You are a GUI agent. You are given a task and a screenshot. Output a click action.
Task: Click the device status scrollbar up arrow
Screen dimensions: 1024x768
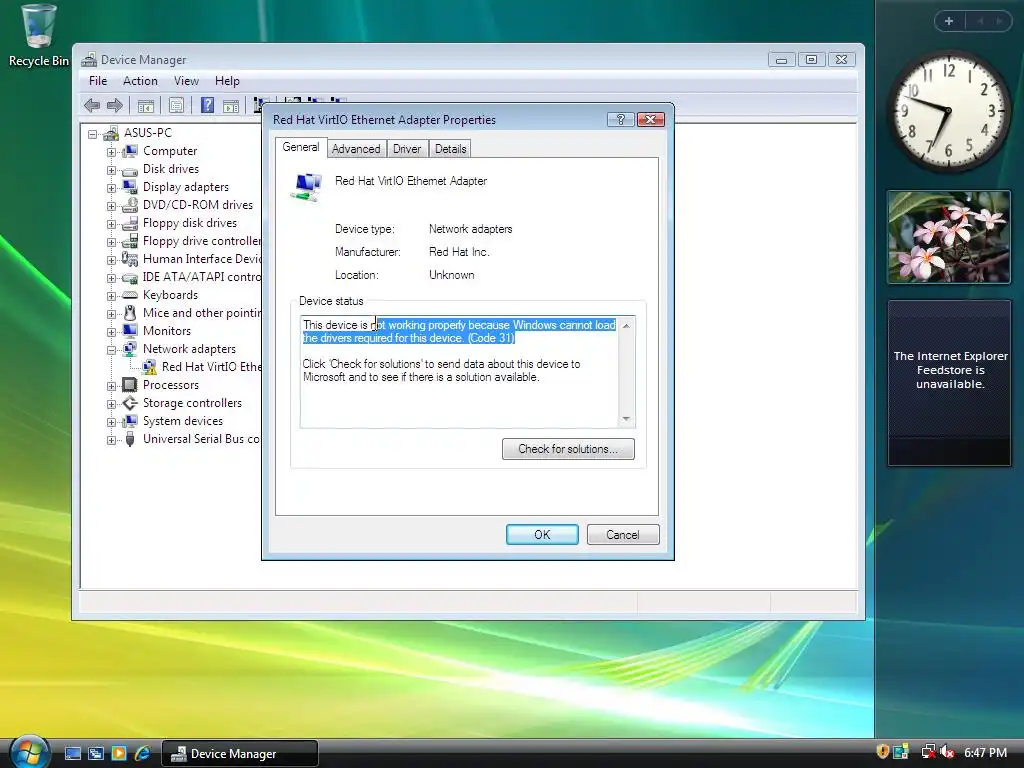626,325
